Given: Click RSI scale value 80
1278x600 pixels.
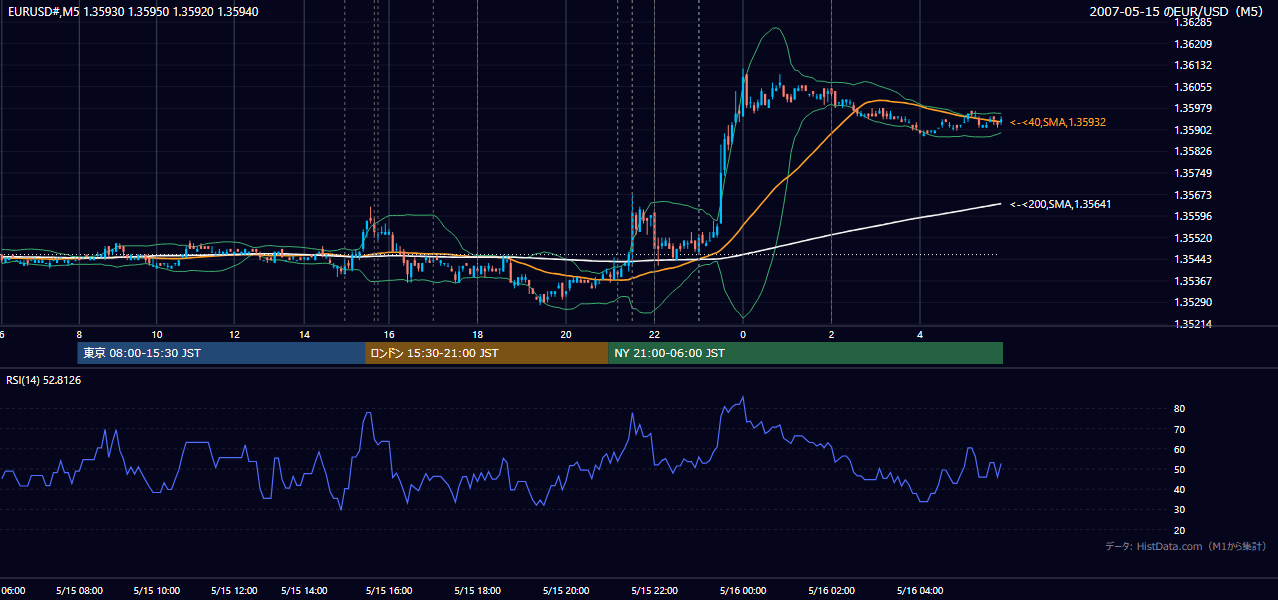Looking at the screenshot, I should [1179, 409].
